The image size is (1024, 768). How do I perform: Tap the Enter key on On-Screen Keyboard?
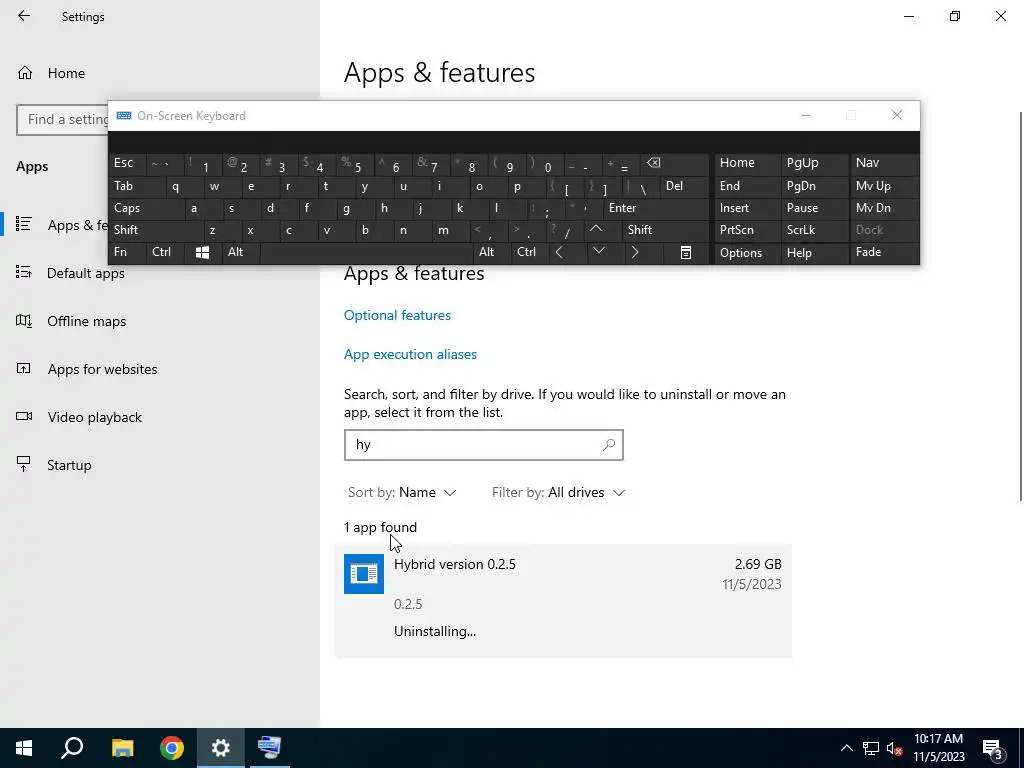(656, 208)
